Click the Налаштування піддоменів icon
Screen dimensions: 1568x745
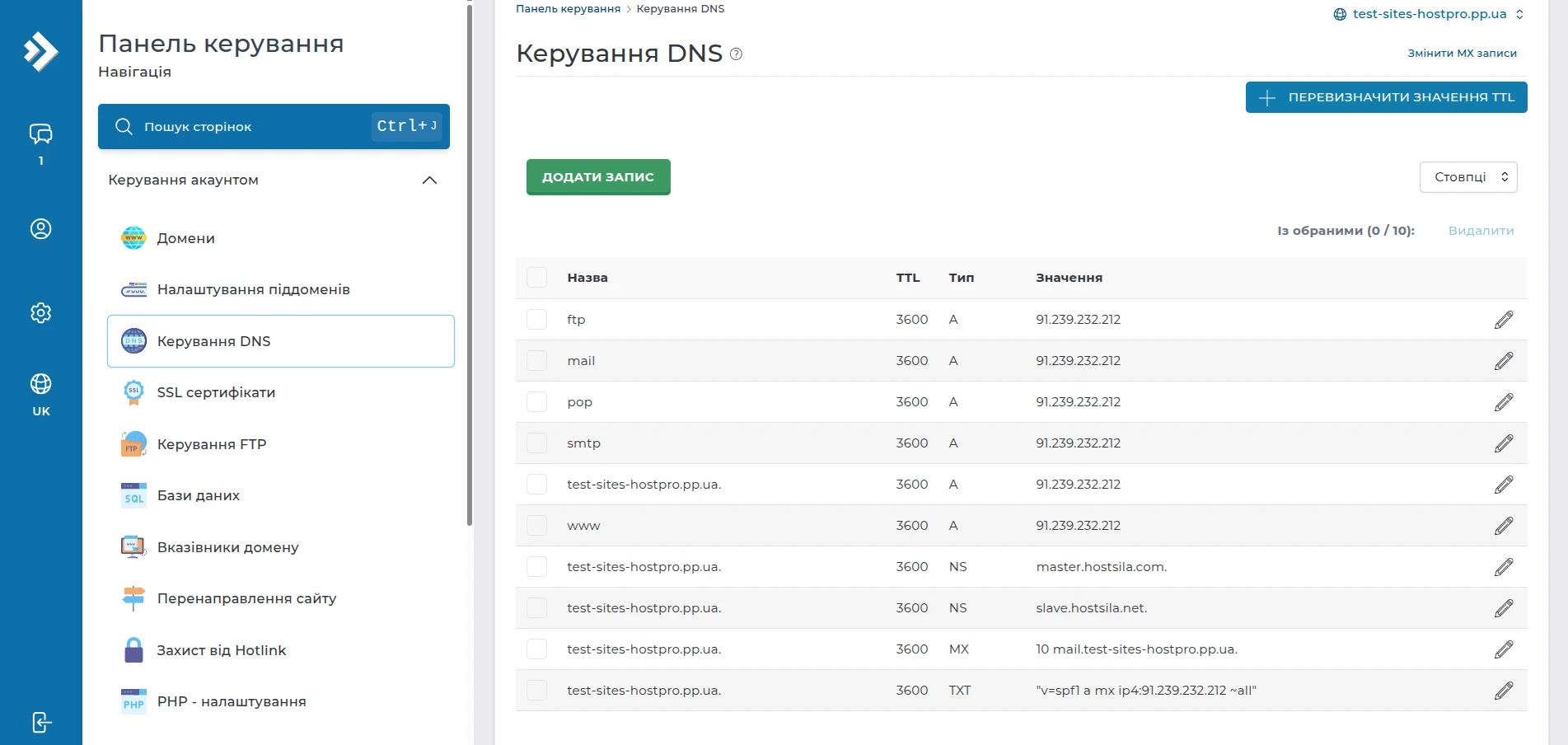pyautogui.click(x=133, y=290)
